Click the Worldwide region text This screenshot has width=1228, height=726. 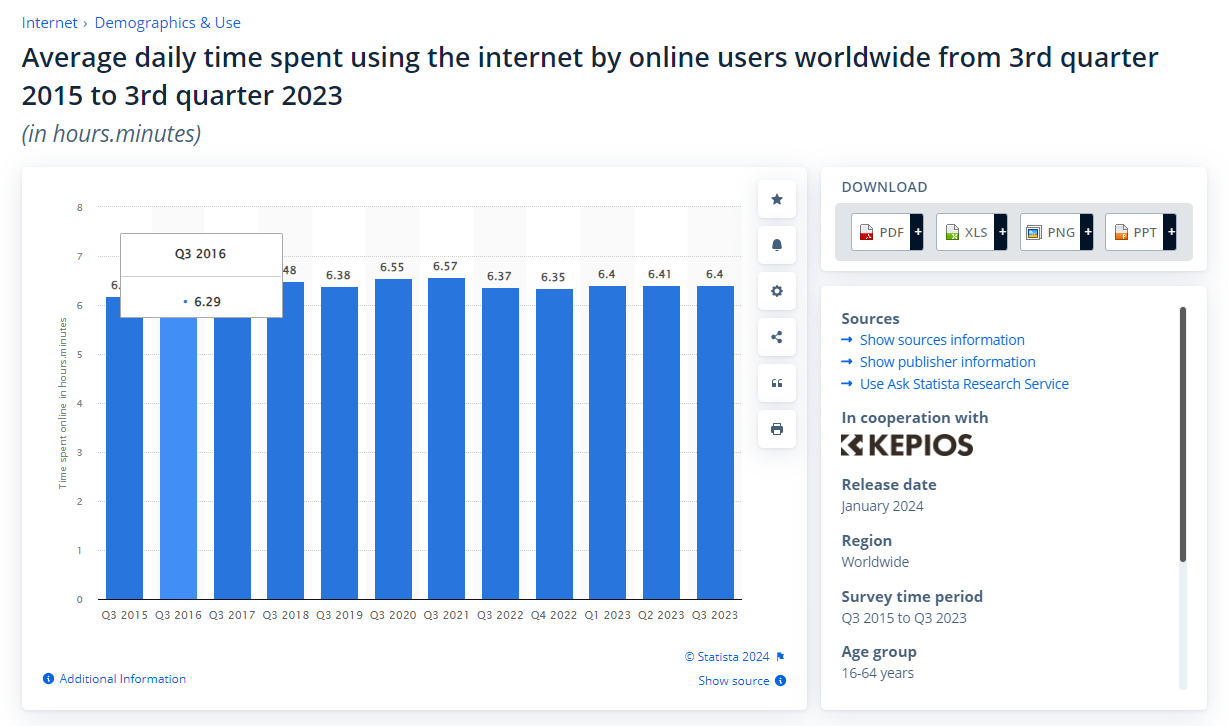pos(875,562)
